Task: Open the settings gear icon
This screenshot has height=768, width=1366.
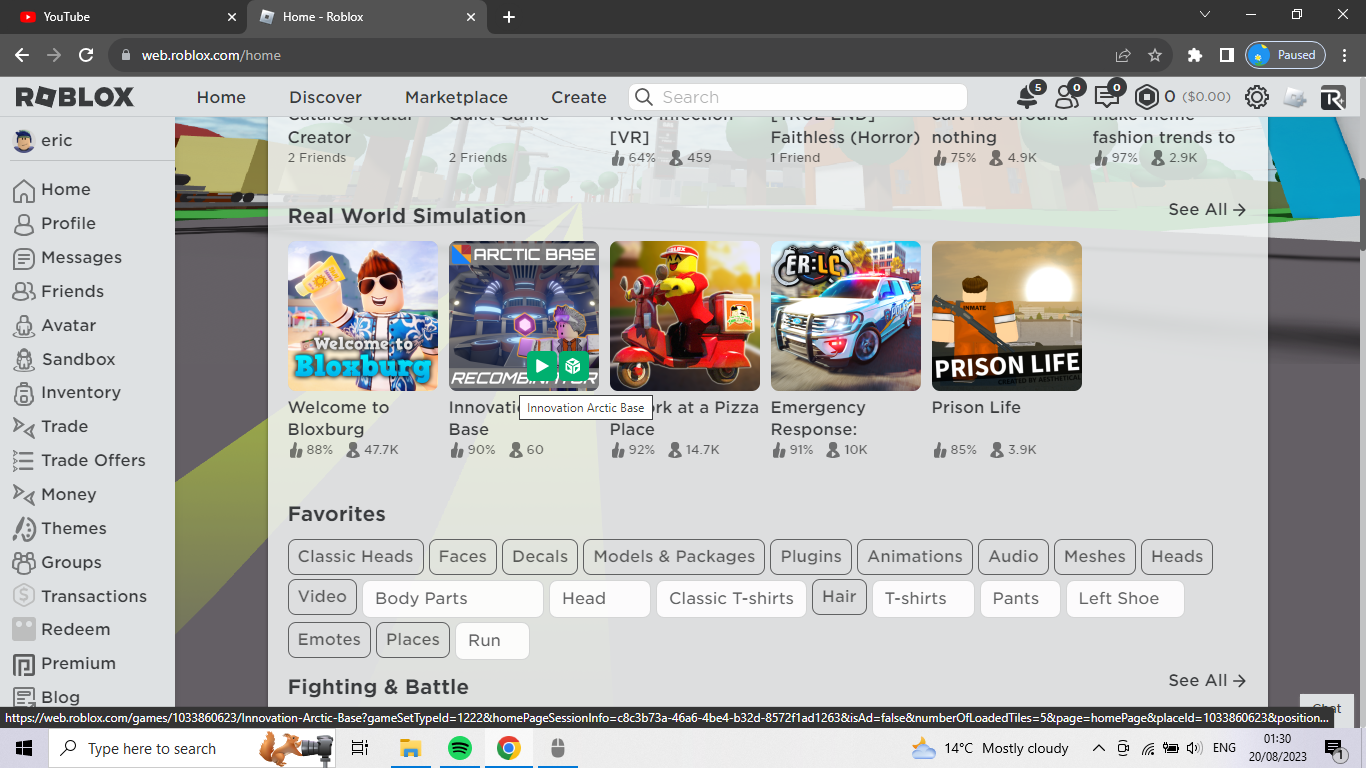Action: click(x=1256, y=97)
